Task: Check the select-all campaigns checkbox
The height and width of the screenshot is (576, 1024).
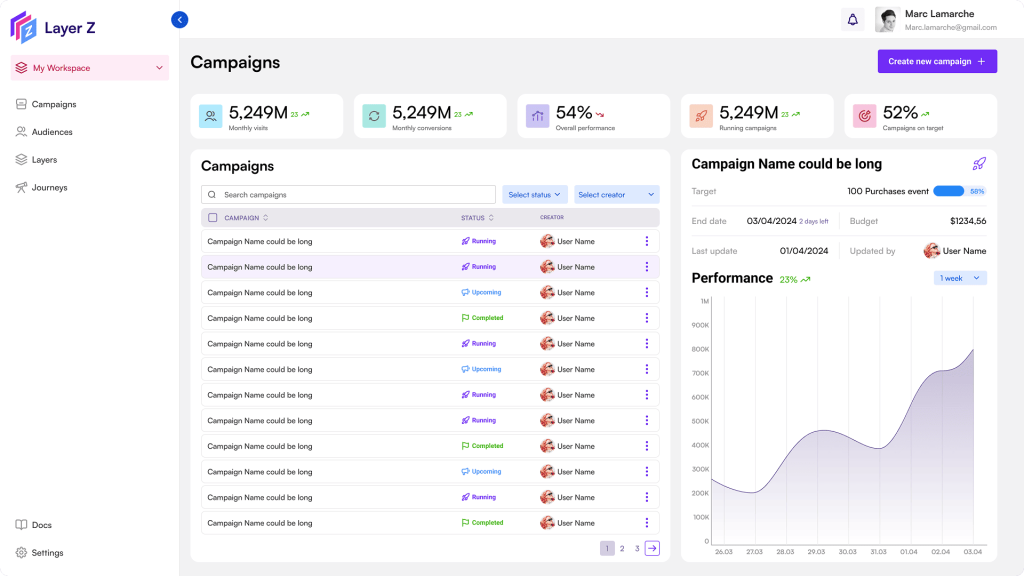Action: tap(212, 217)
